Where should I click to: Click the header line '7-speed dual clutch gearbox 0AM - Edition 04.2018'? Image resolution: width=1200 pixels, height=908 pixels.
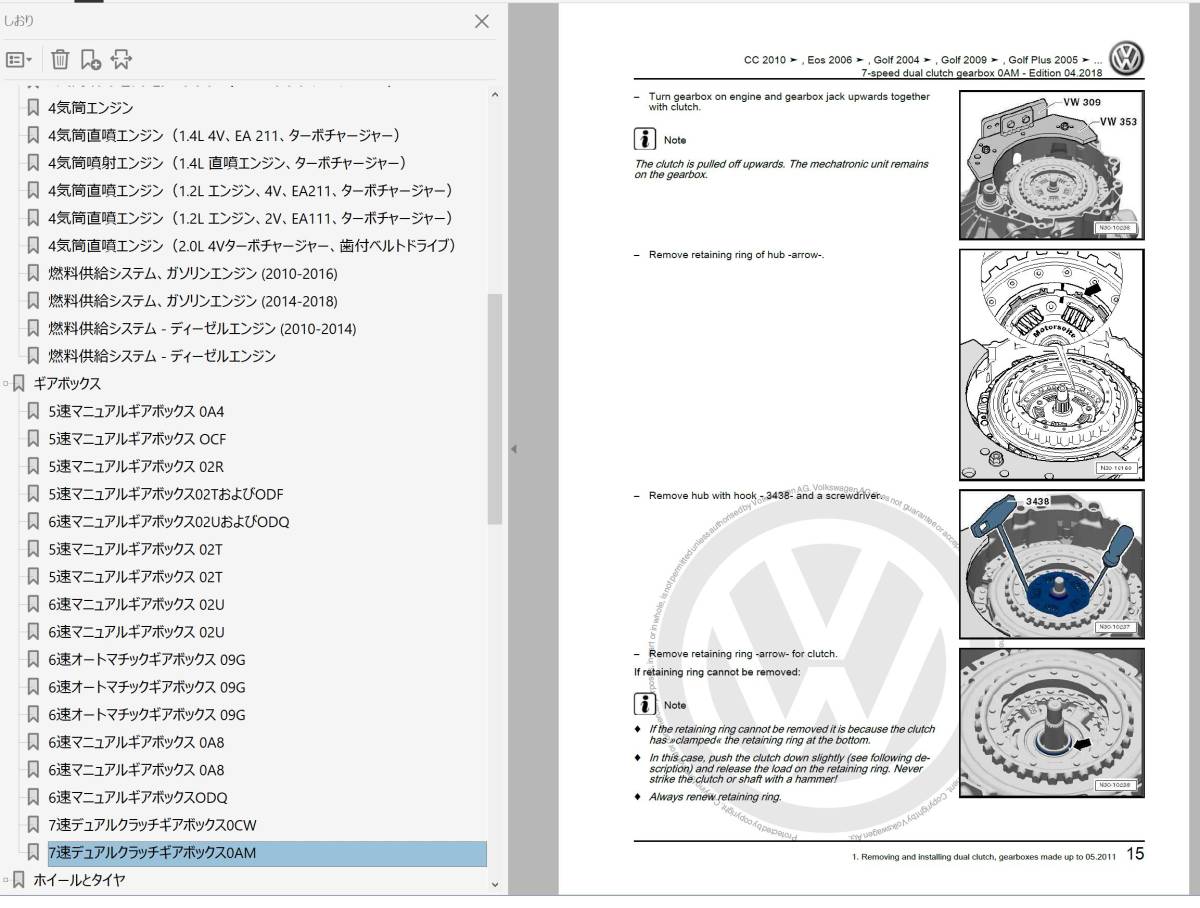982,73
